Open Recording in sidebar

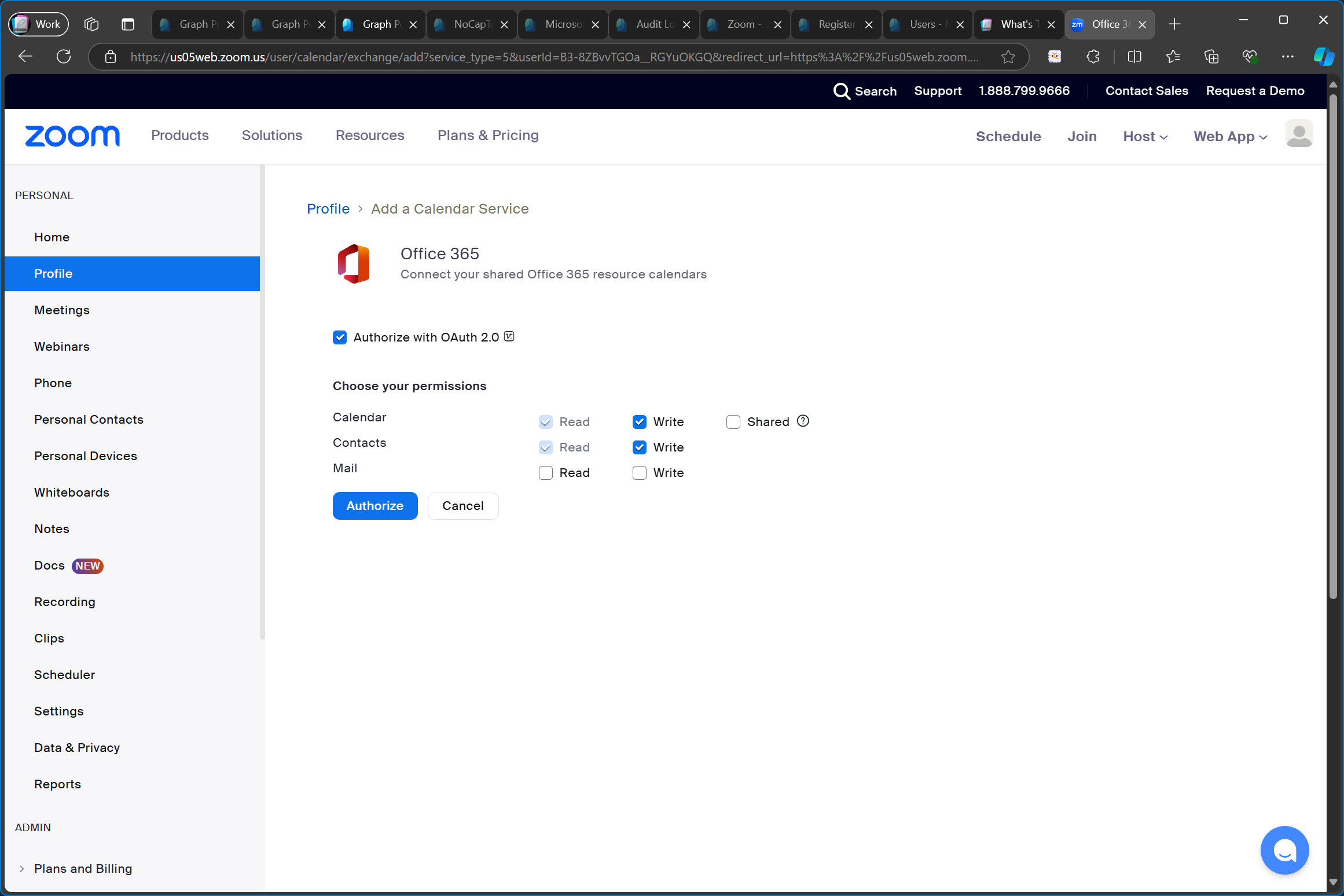(x=132, y=602)
